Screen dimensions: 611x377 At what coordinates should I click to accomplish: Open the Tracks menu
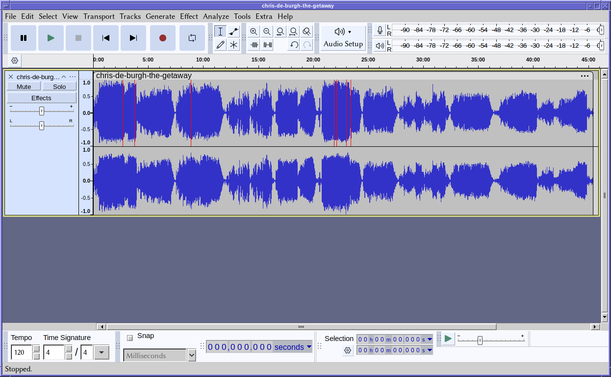(130, 16)
